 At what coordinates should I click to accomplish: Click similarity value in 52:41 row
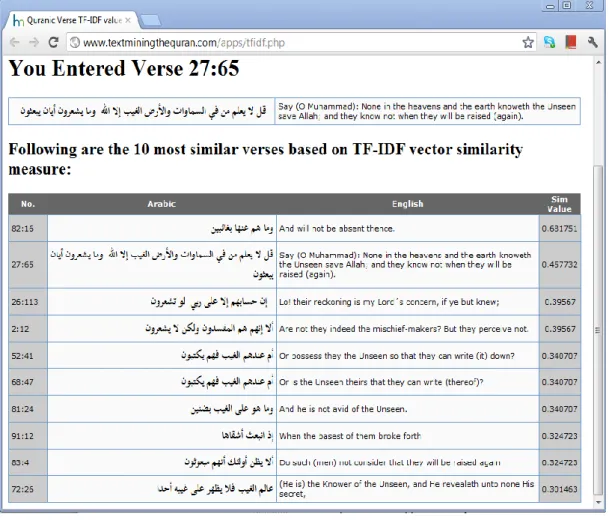[562, 357]
